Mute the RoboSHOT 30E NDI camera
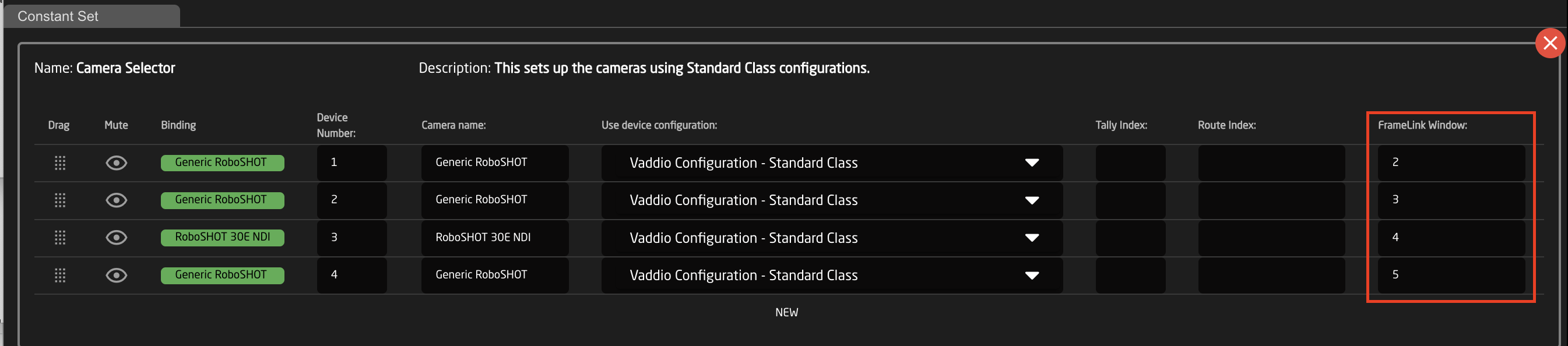1568x346 pixels. (116, 238)
